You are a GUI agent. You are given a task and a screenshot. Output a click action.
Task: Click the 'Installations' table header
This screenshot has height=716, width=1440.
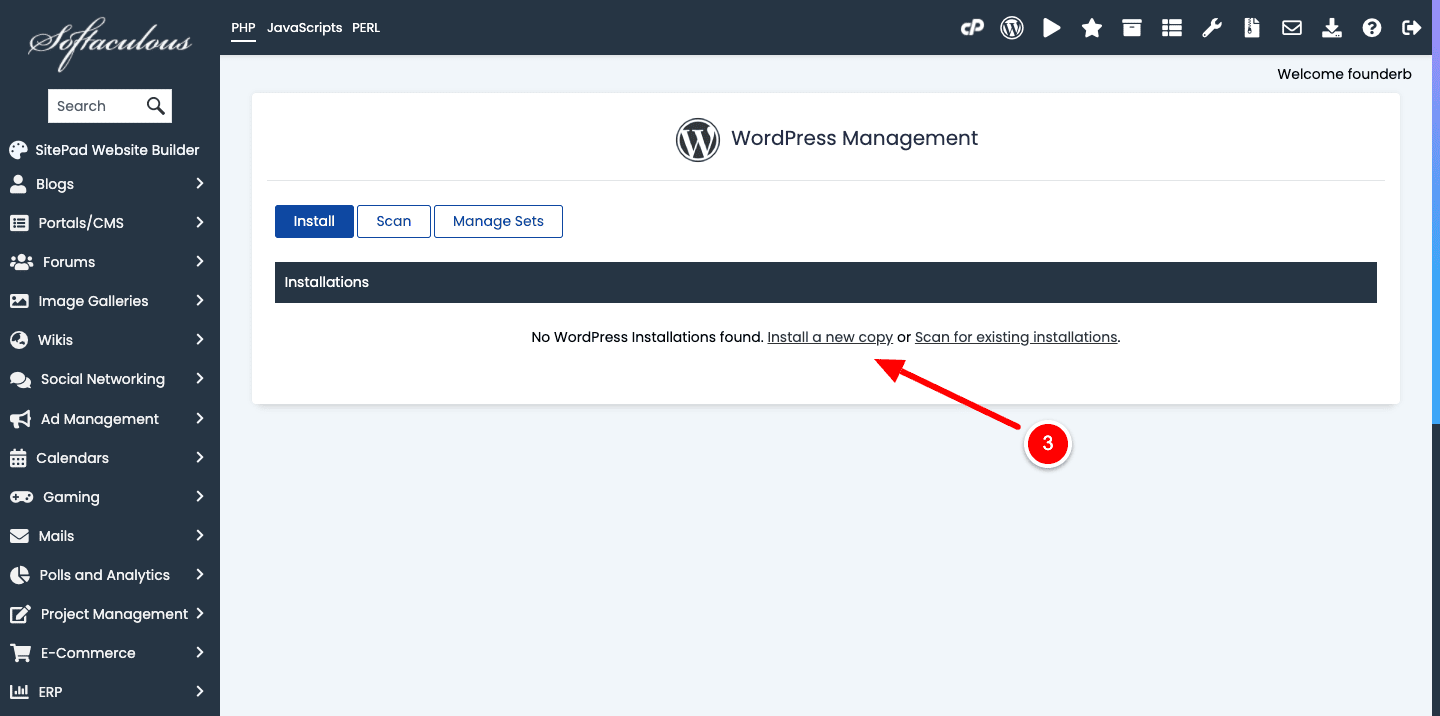(826, 282)
